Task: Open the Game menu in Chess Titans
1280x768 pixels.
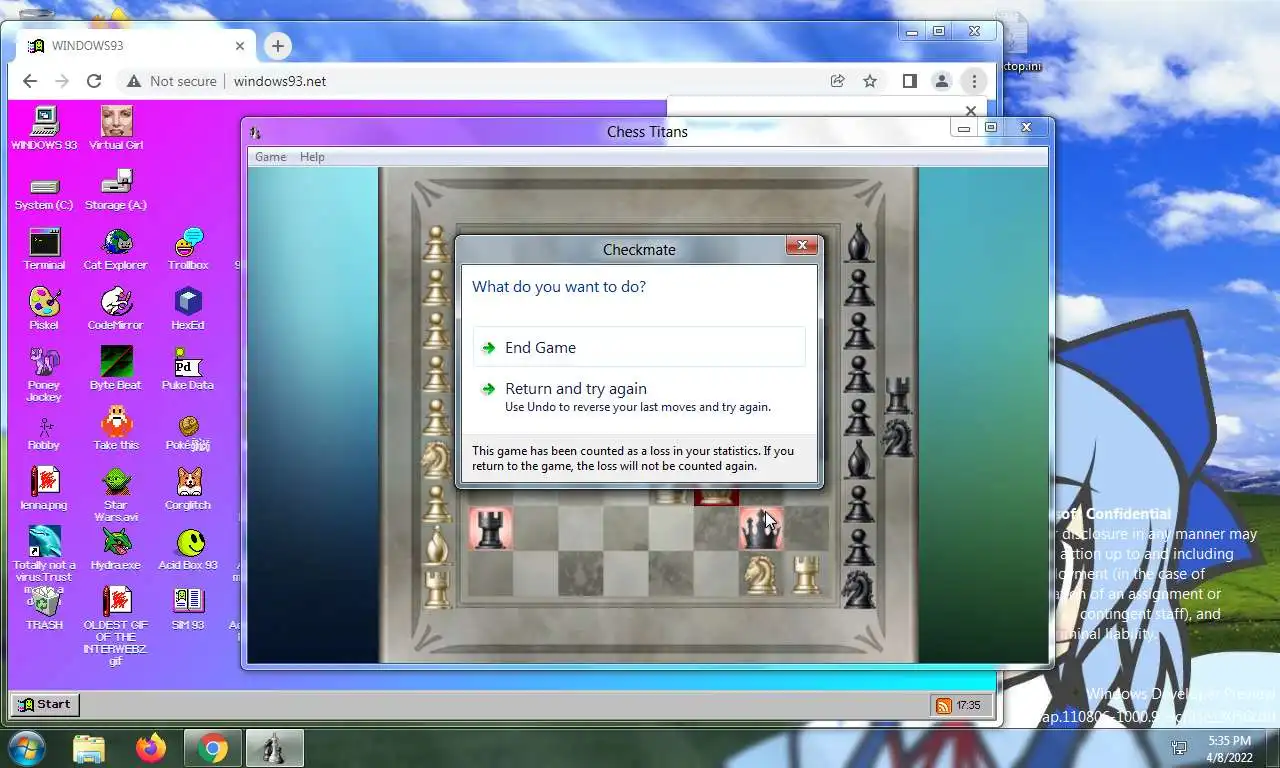Action: (270, 157)
